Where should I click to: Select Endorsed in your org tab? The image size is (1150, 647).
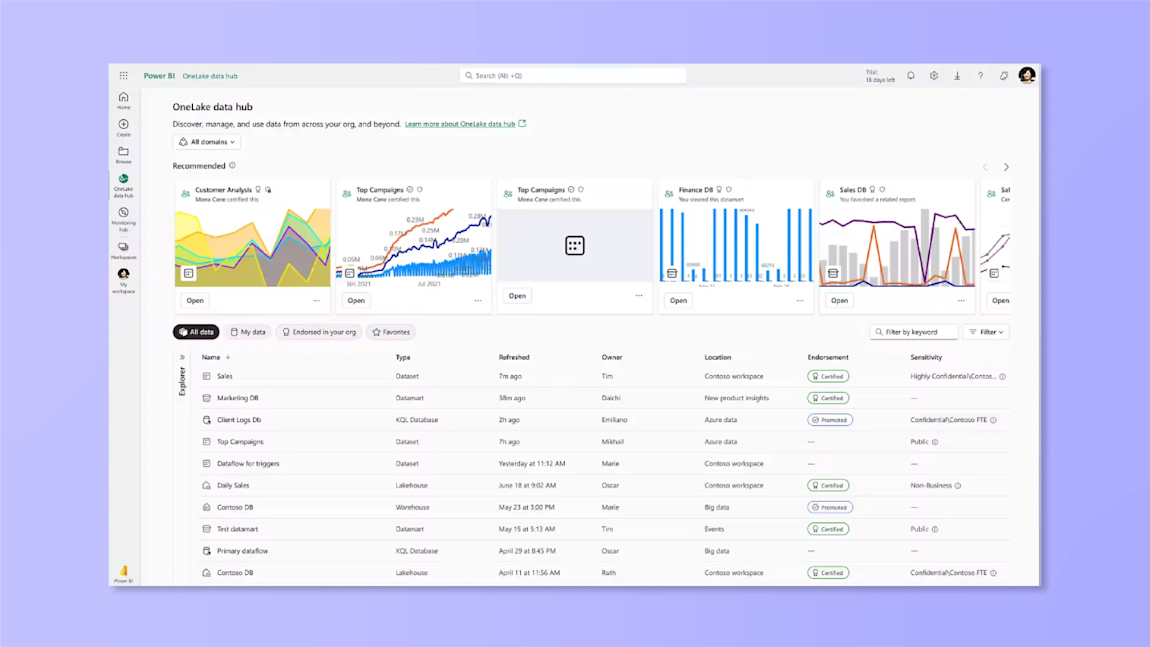[319, 332]
